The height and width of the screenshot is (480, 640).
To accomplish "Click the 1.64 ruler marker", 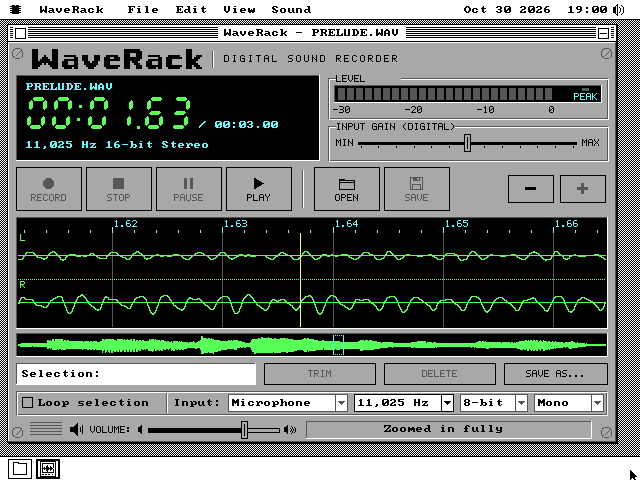I will tap(347, 224).
